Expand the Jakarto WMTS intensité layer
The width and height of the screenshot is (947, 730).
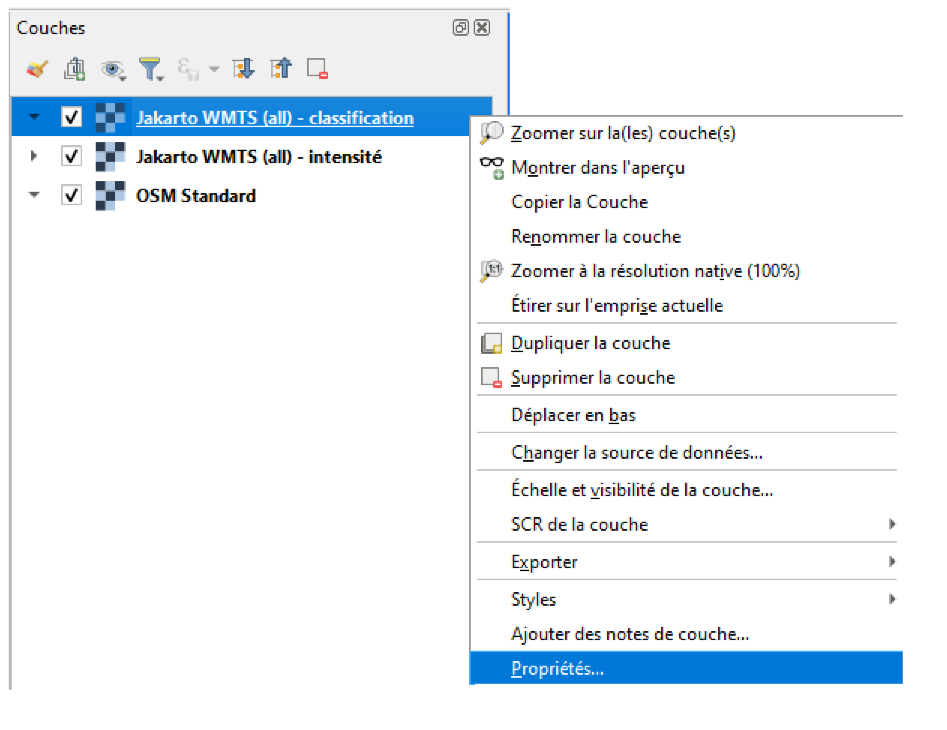click(x=35, y=157)
